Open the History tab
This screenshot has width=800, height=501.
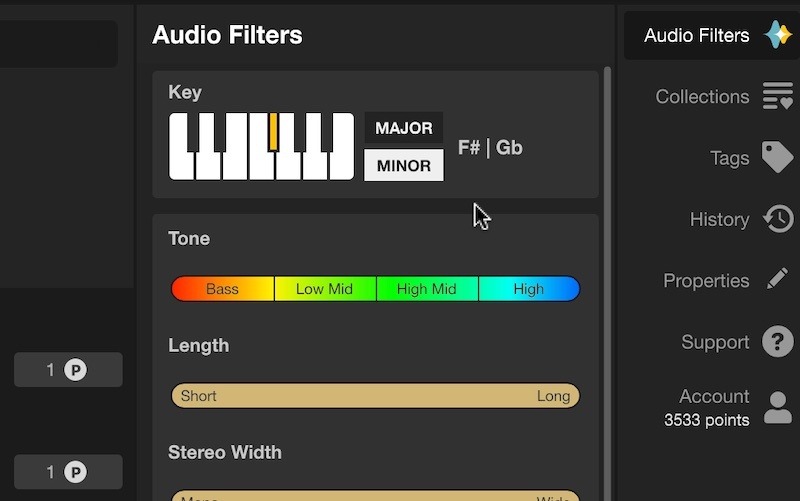(719, 219)
